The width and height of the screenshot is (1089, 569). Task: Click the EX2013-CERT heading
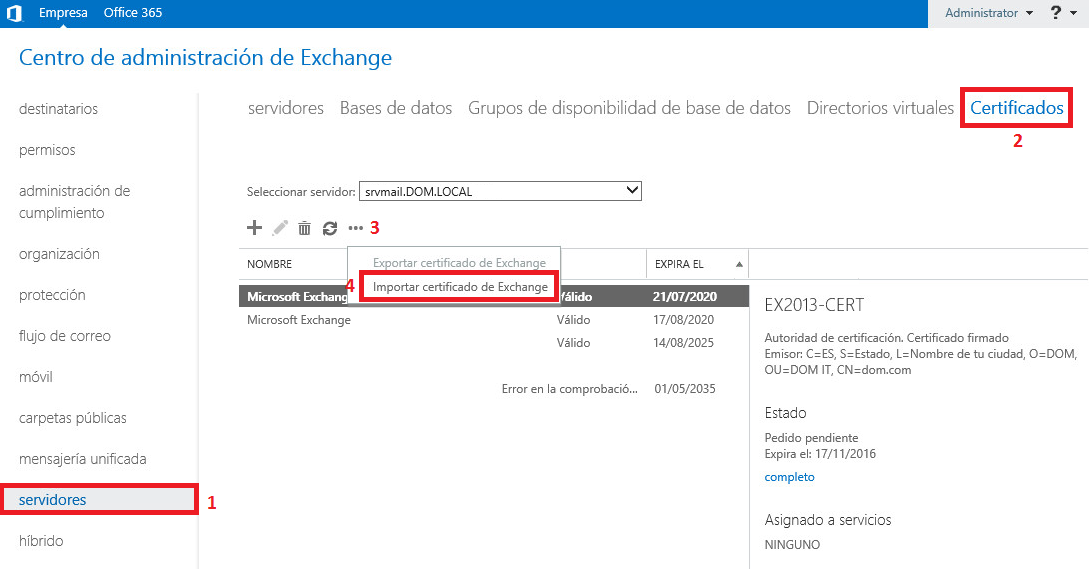click(814, 305)
